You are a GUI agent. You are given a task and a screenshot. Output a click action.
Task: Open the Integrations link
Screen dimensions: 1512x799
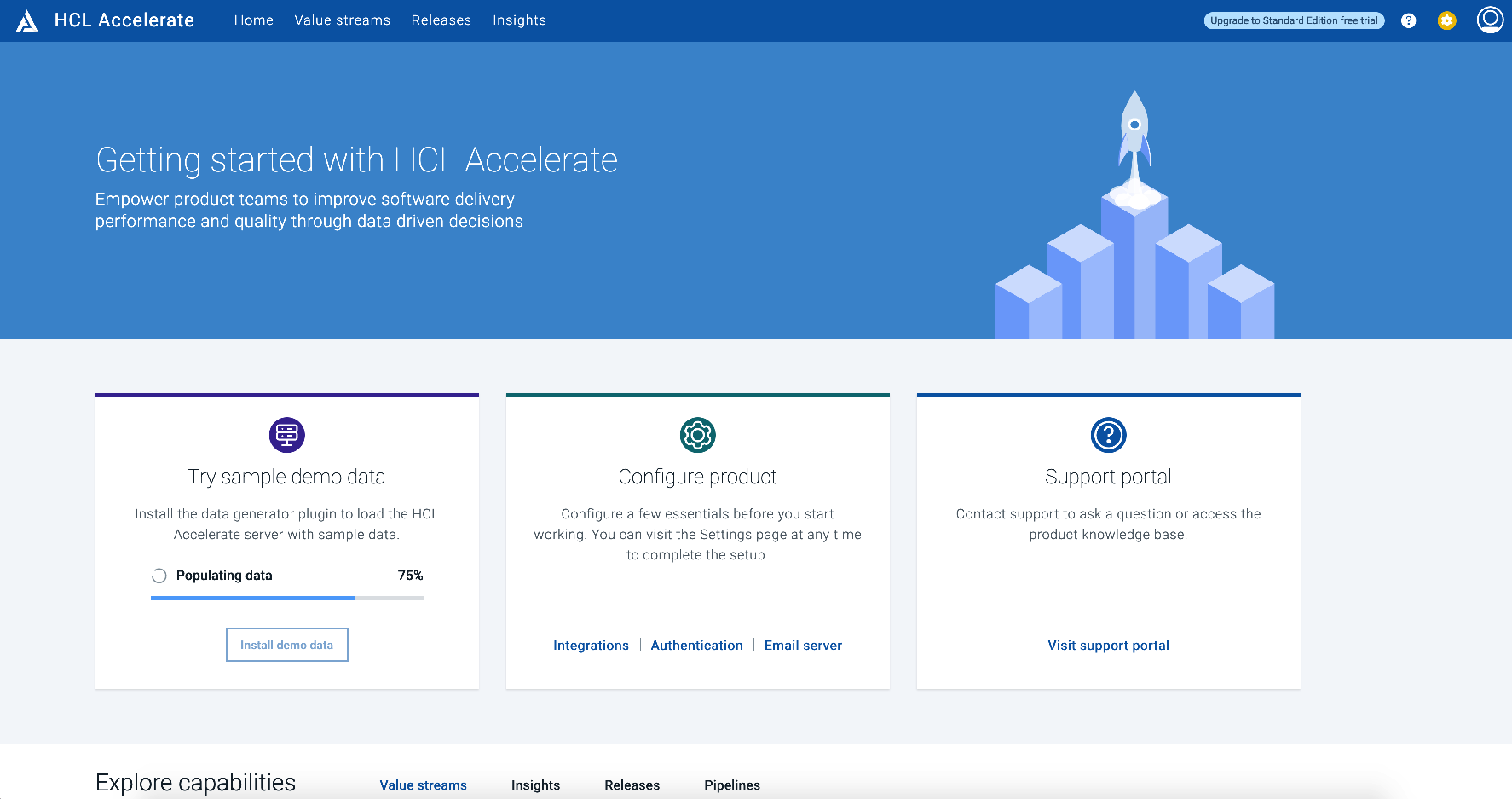pos(592,646)
